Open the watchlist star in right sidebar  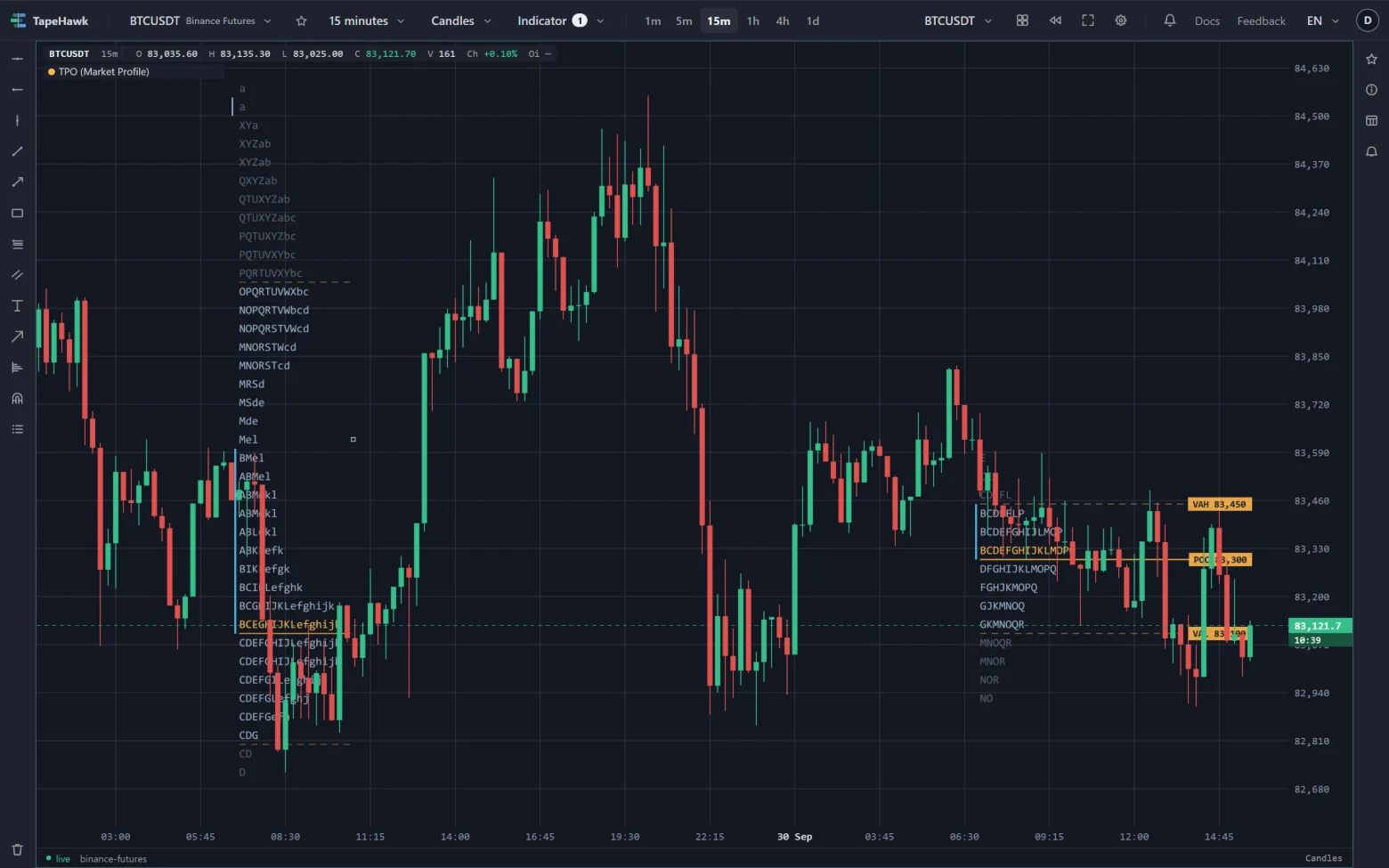tap(1371, 59)
